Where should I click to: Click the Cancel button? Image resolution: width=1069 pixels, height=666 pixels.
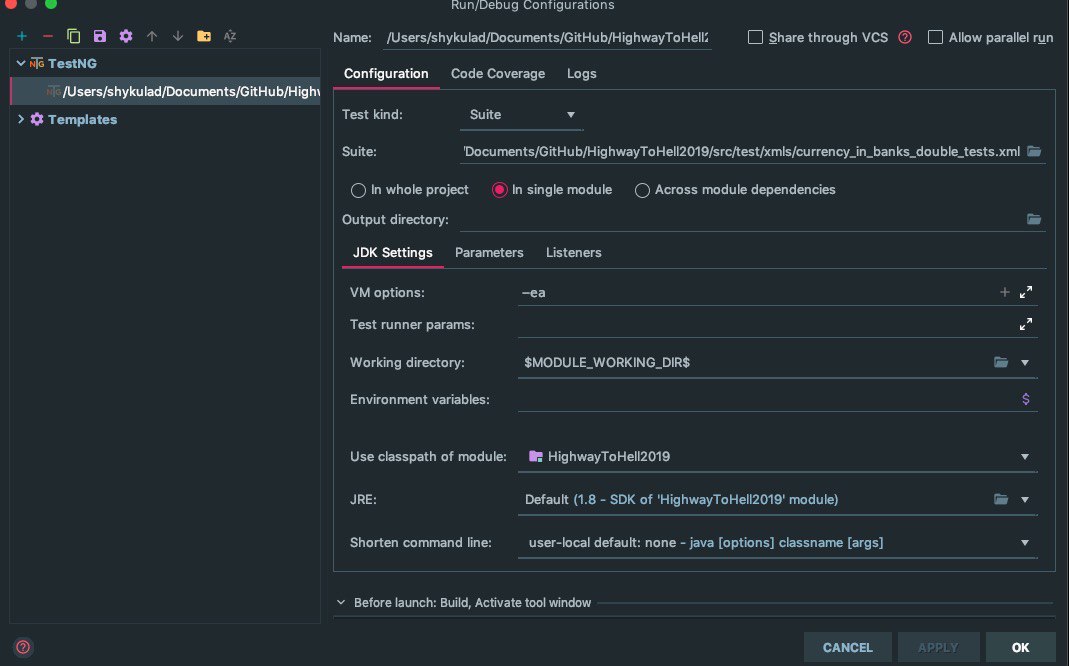coord(847,648)
